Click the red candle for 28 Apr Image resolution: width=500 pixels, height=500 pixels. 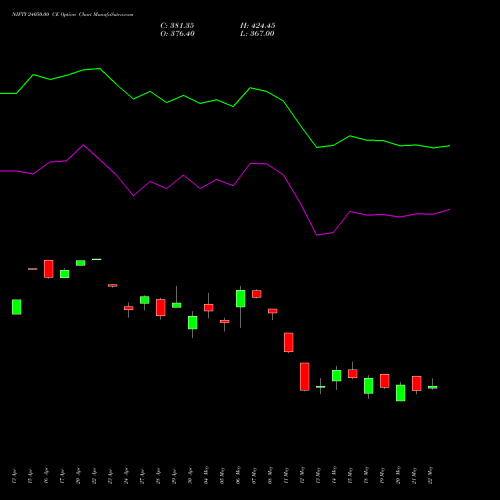[161, 307]
